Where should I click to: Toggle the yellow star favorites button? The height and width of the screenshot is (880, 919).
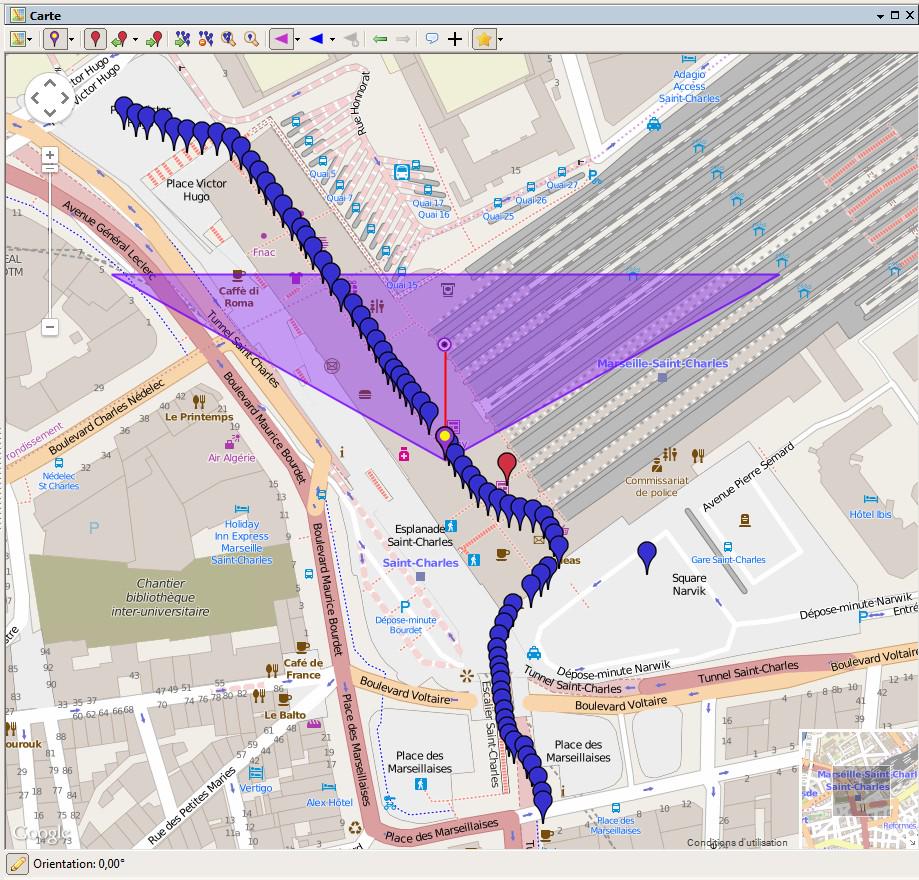484,39
